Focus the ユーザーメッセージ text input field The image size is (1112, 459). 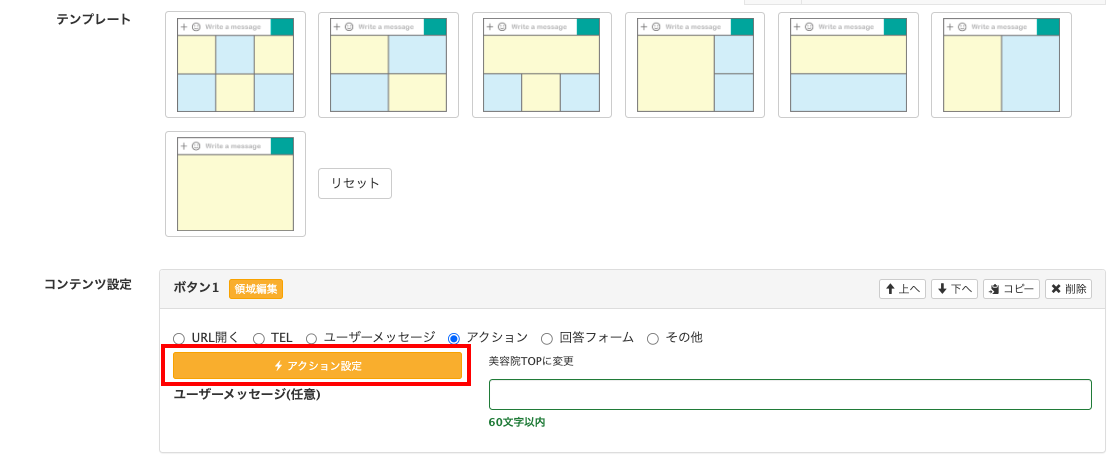tap(789, 394)
